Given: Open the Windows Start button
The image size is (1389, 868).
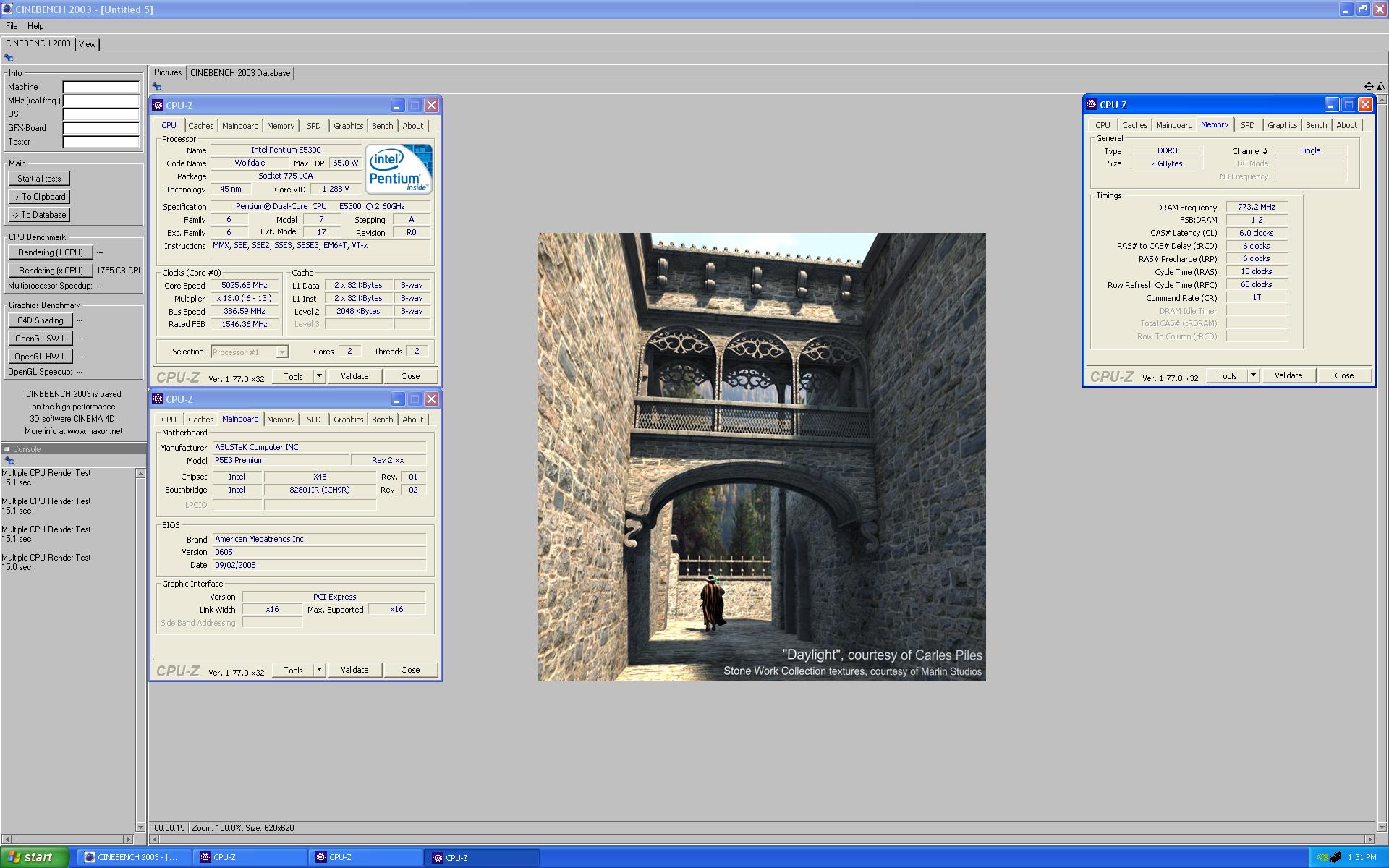Looking at the screenshot, I should tap(35, 857).
